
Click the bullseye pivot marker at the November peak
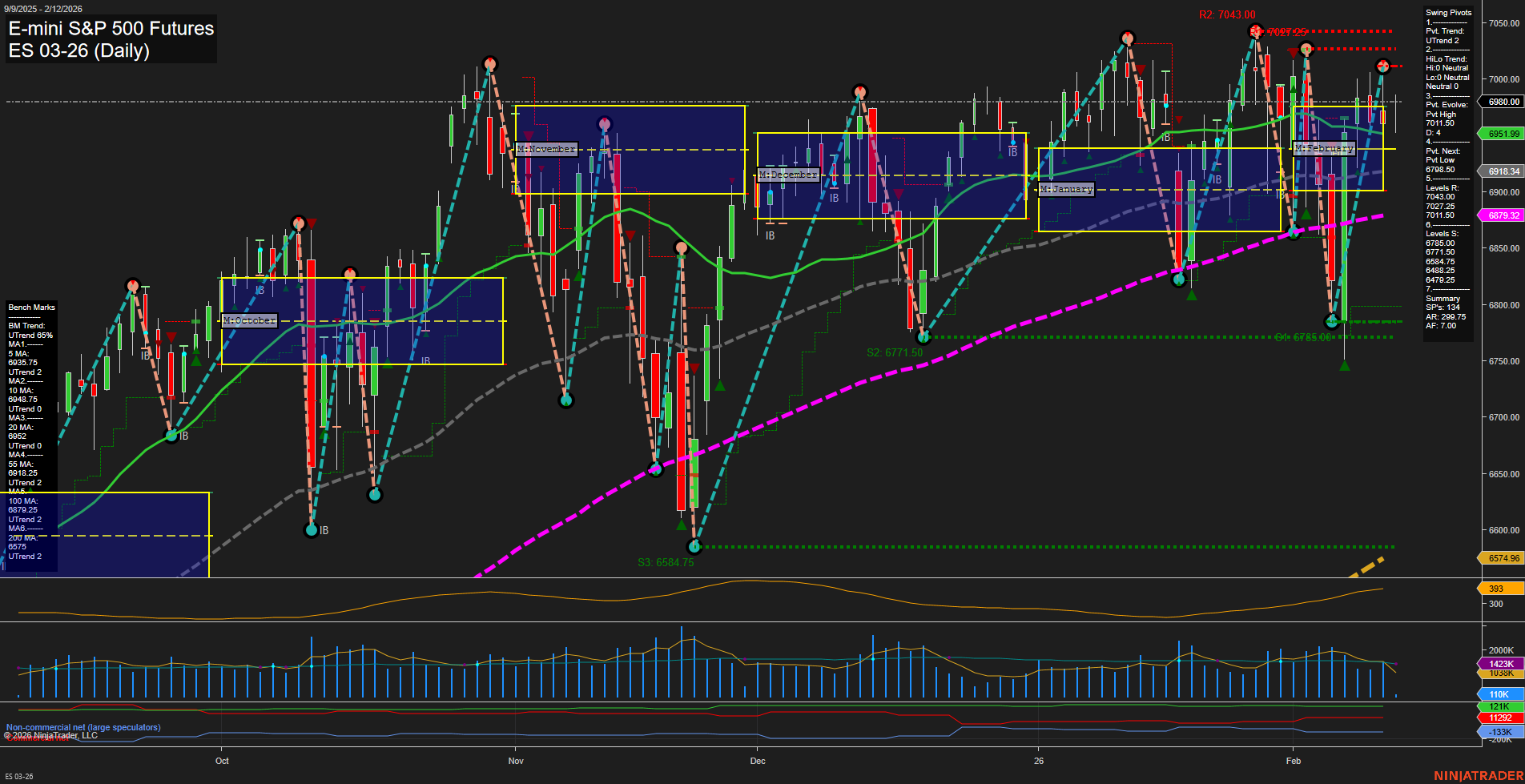coord(490,61)
